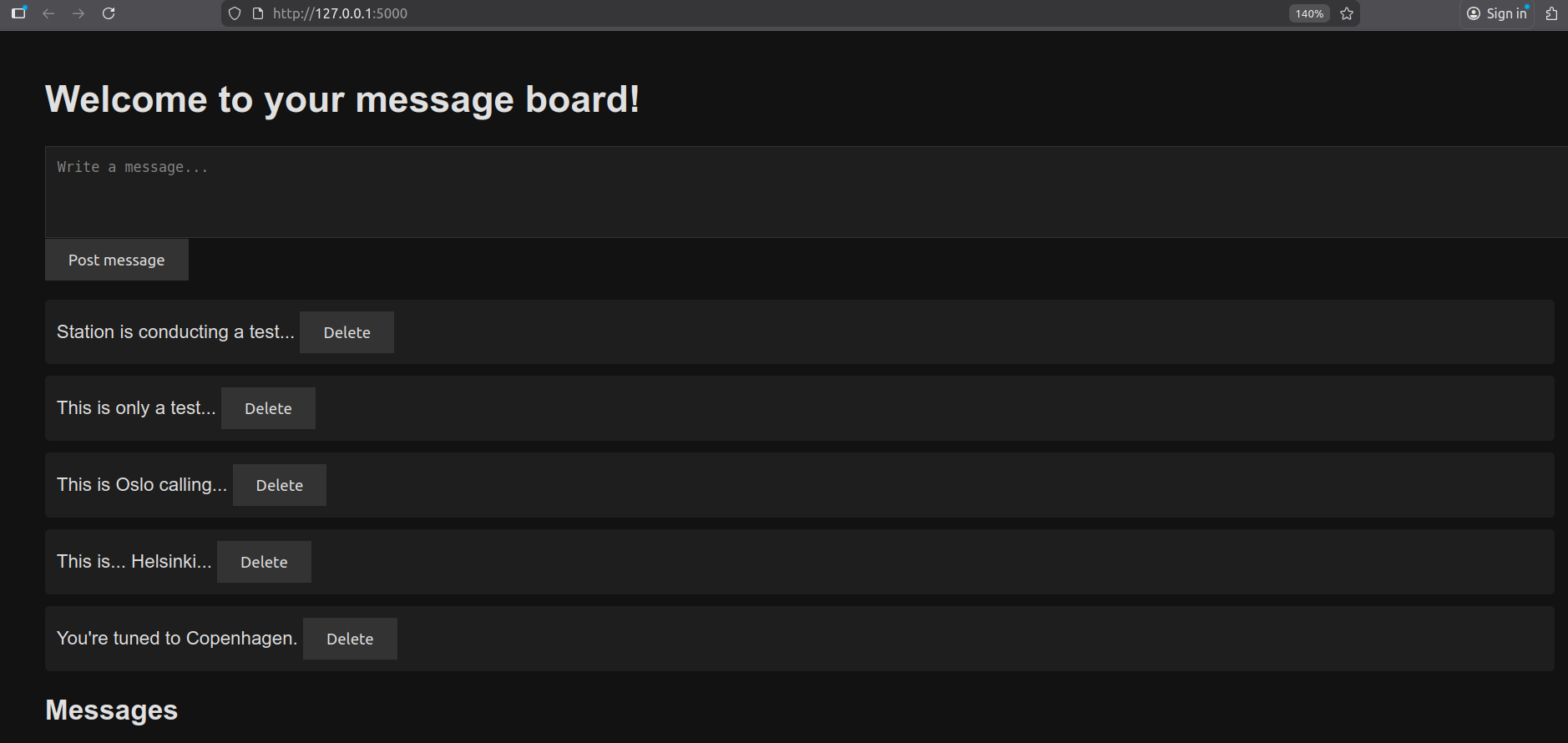
Task: Open the Sign in link
Action: tap(1505, 13)
